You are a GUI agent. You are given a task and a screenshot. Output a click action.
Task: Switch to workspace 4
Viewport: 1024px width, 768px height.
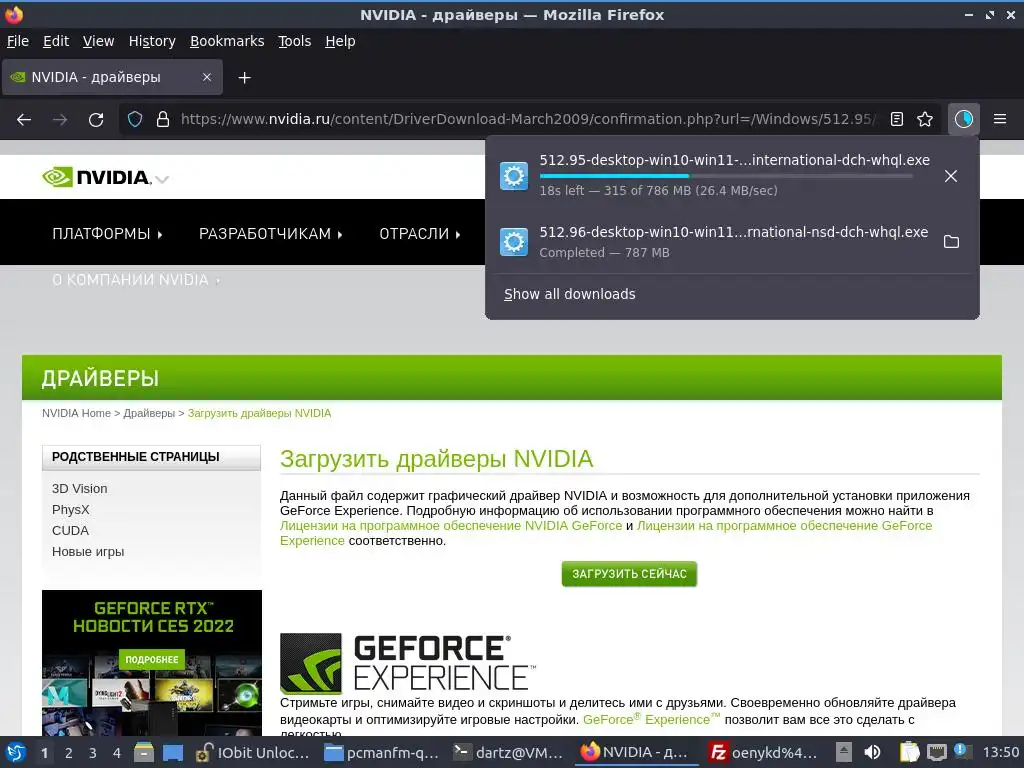(x=117, y=753)
